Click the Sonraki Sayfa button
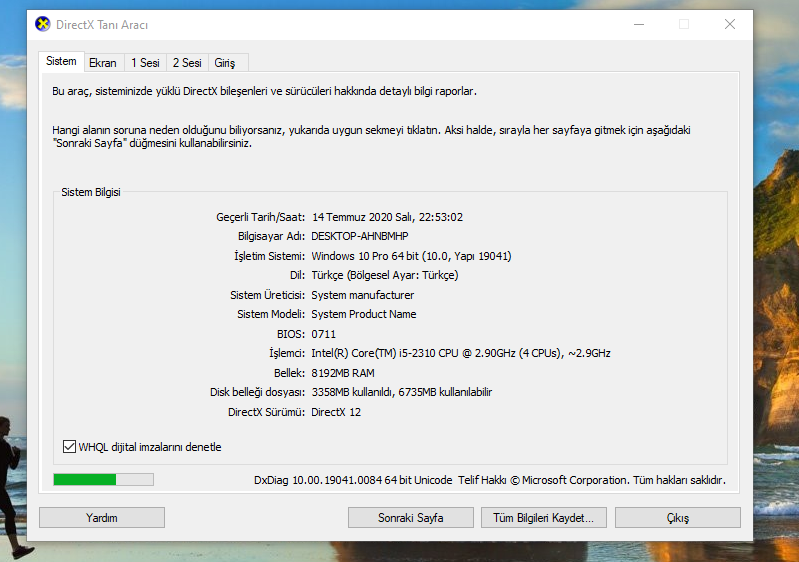The height and width of the screenshot is (562, 799). click(x=411, y=518)
